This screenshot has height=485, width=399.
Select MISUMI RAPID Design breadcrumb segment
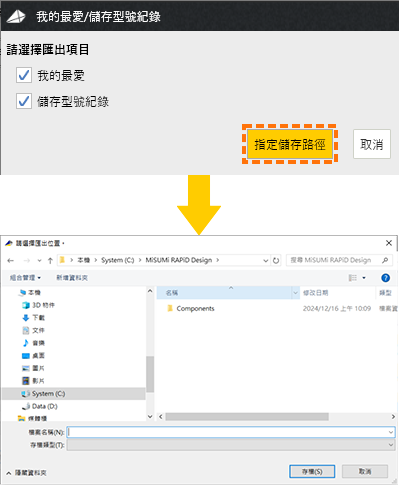[179, 260]
